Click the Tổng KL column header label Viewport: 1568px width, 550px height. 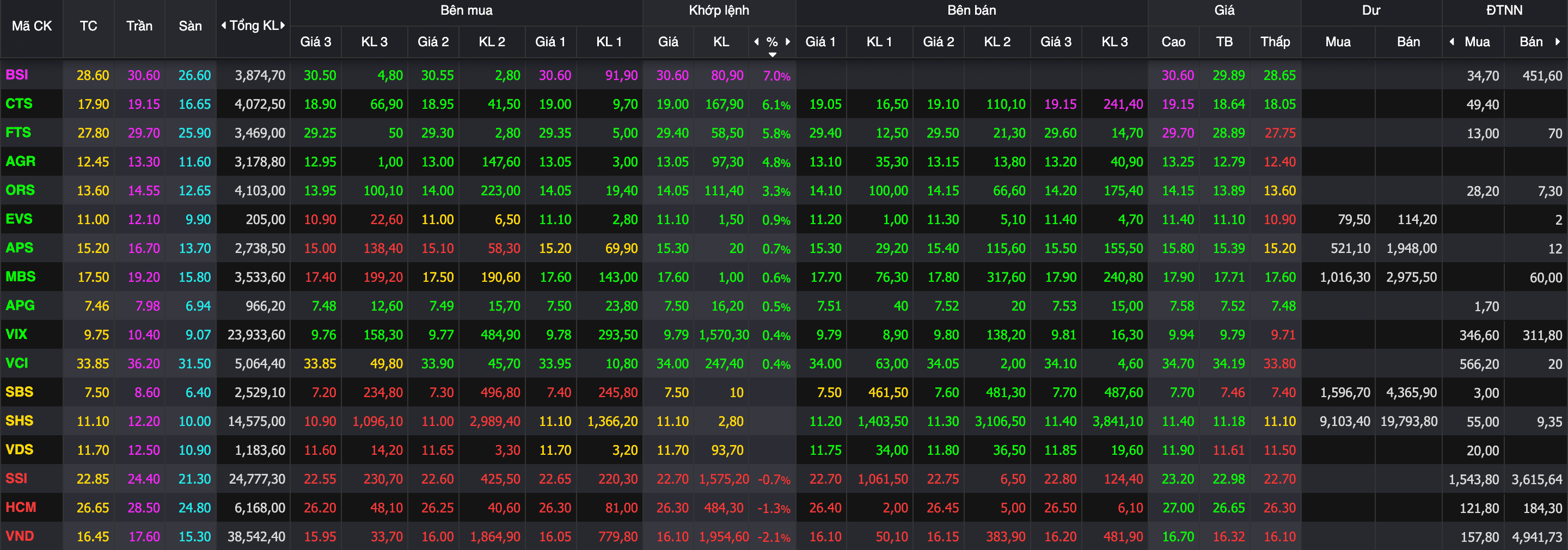254,26
